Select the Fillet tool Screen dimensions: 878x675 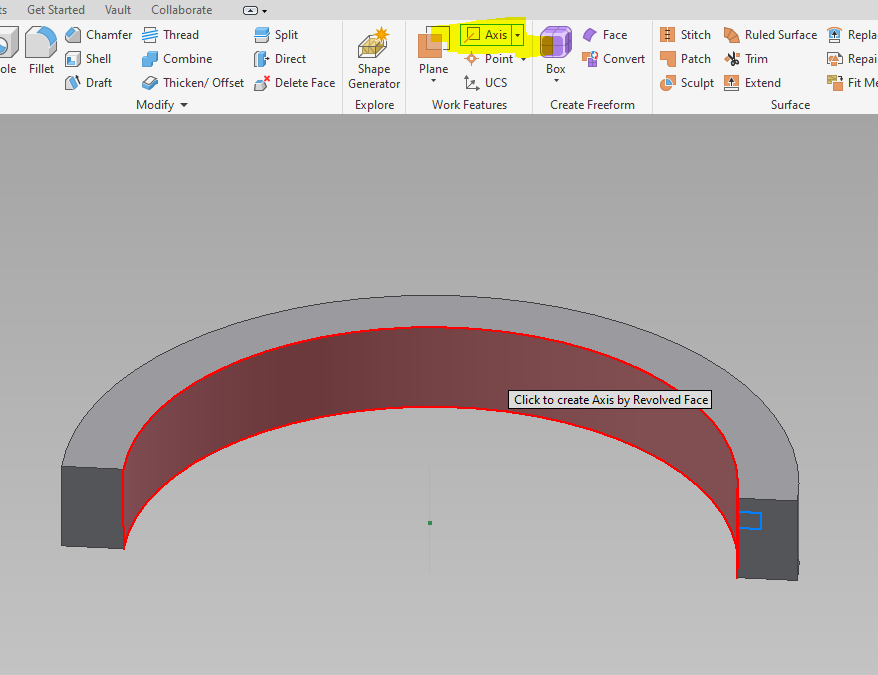point(40,46)
